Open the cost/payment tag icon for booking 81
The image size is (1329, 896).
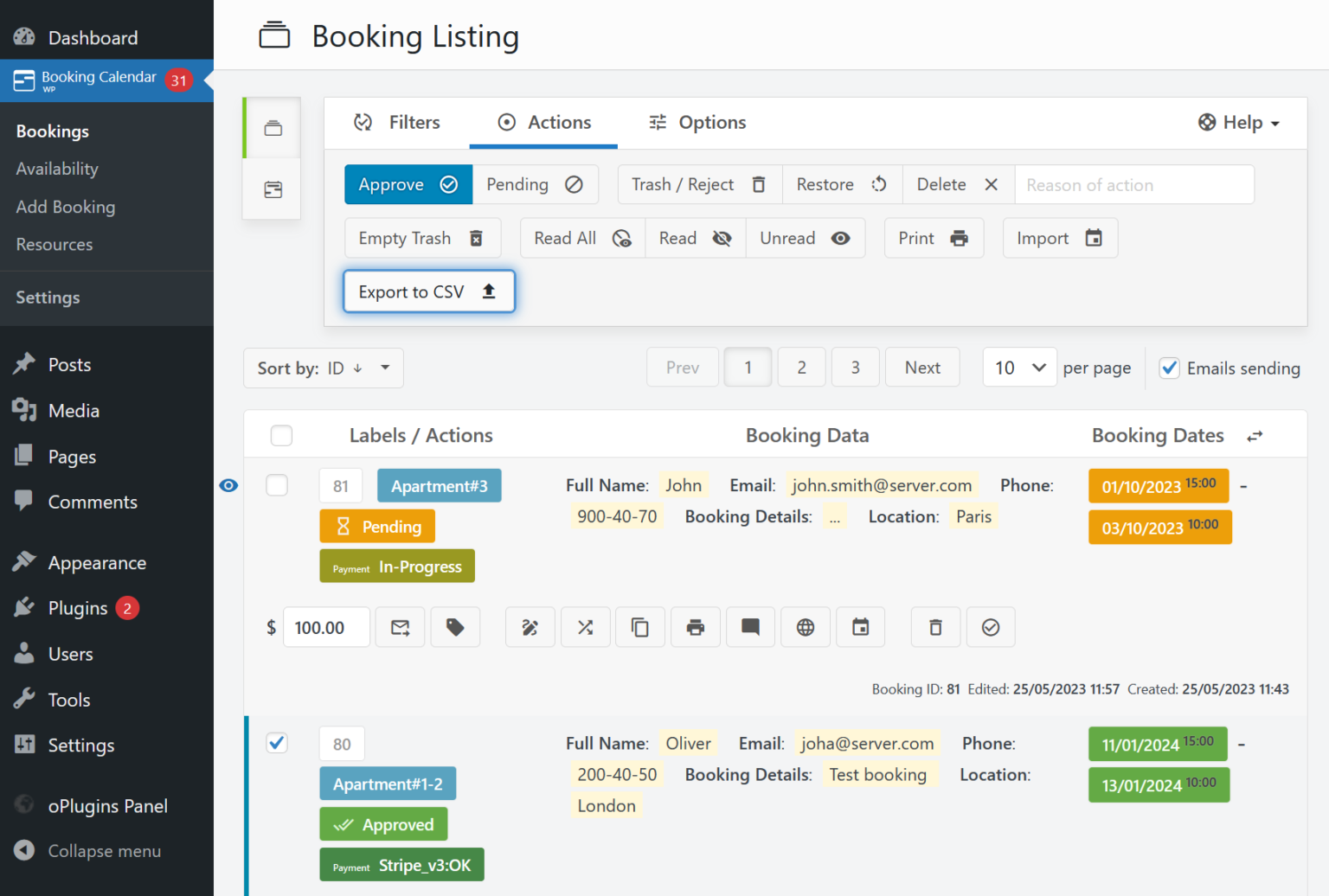click(456, 627)
